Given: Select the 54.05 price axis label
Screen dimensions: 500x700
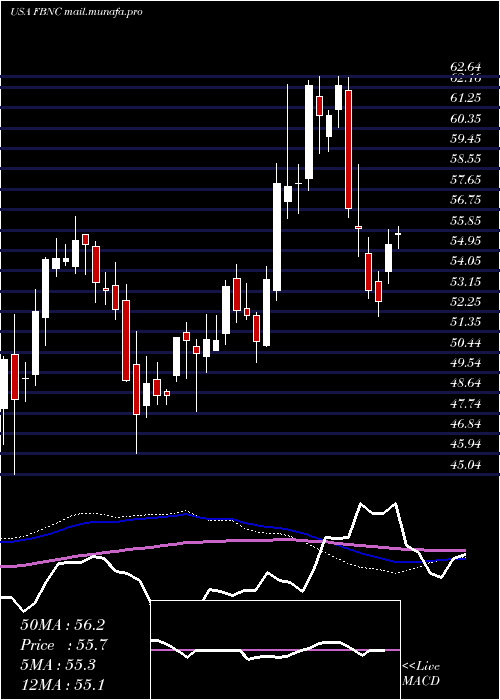Looking at the screenshot, I should point(466,261).
